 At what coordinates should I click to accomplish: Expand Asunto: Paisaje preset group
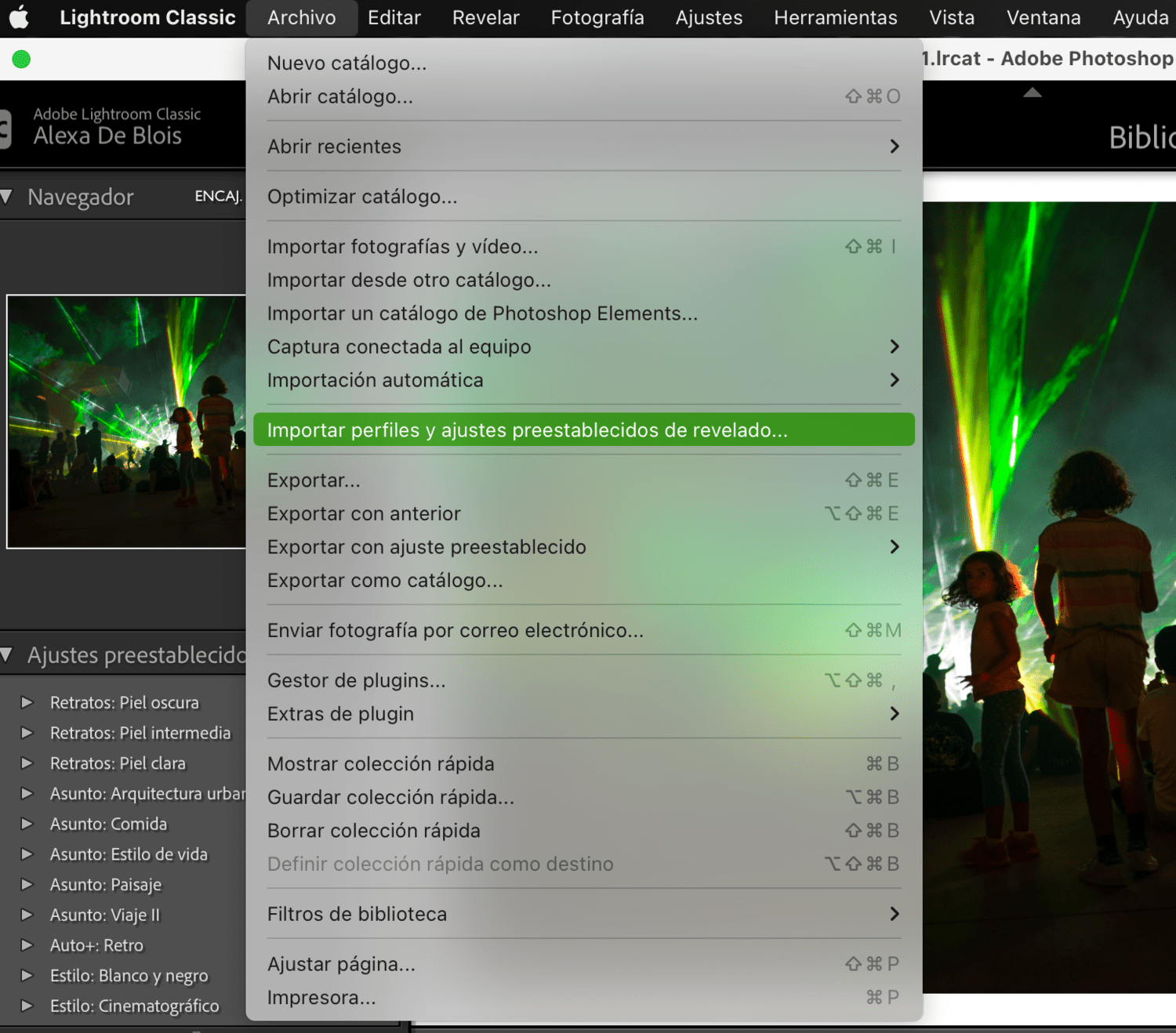(x=27, y=885)
